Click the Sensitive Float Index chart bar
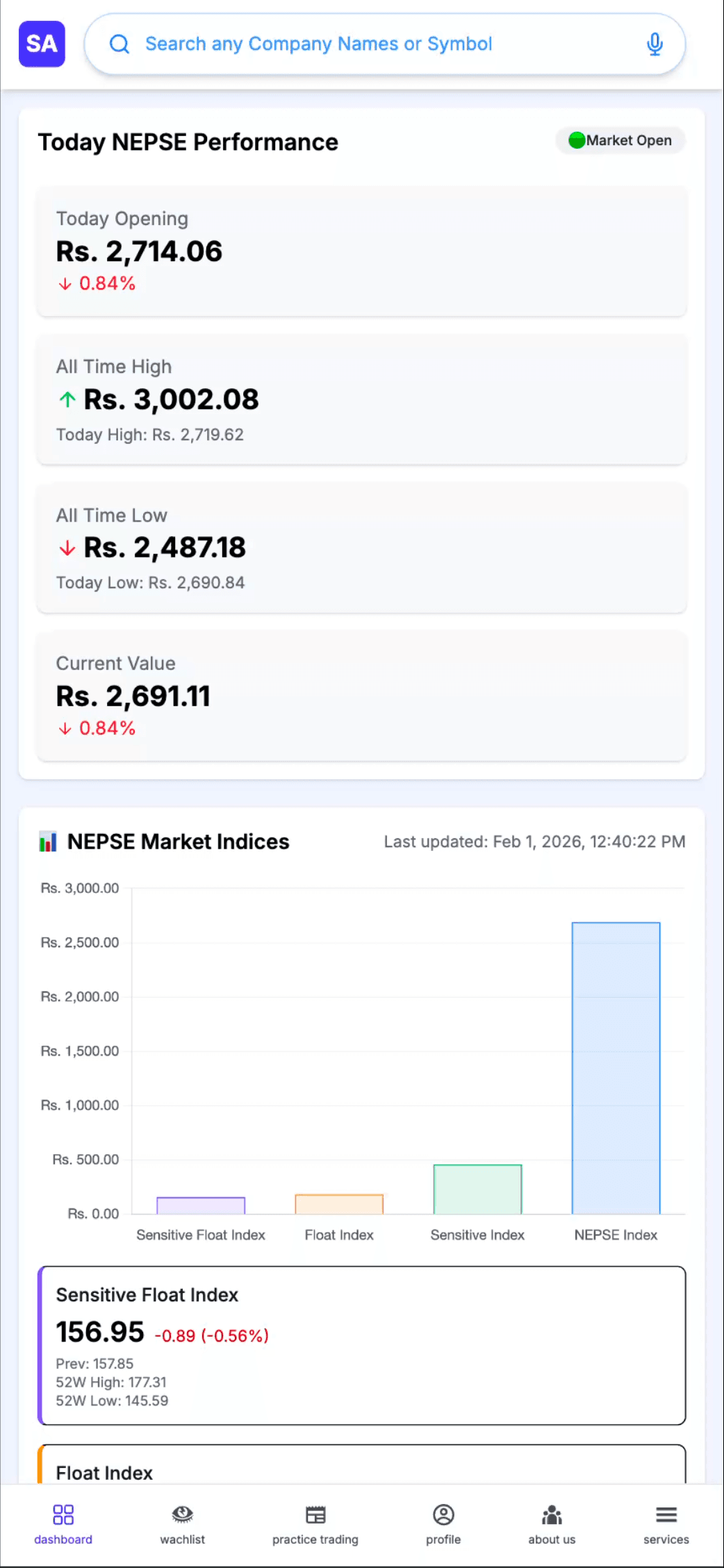Screen dimensions: 724x1568 click(201, 1206)
